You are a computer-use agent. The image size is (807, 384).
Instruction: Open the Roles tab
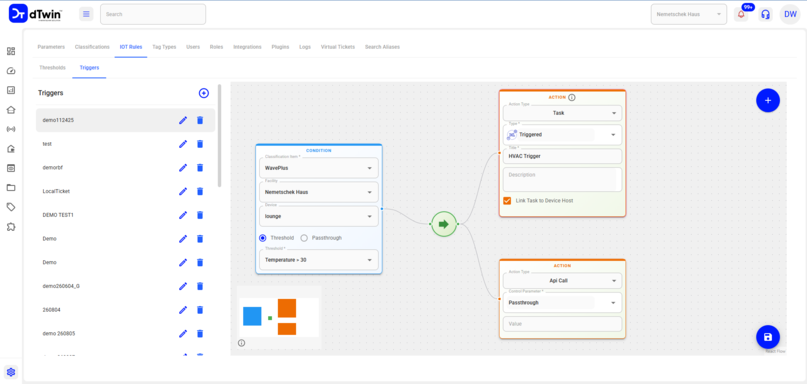click(217, 47)
